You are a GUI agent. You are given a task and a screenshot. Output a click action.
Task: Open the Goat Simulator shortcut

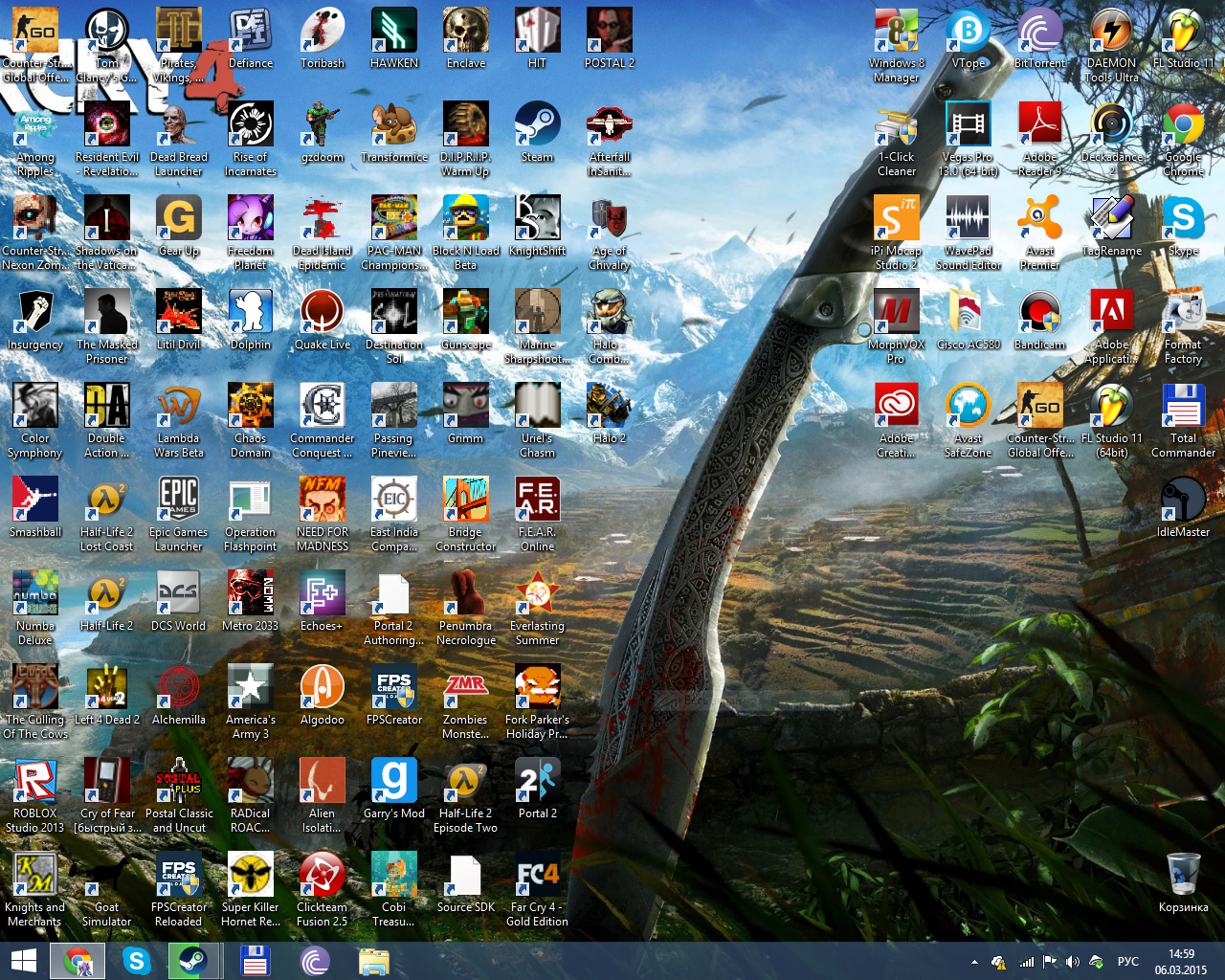pyautogui.click(x=107, y=890)
